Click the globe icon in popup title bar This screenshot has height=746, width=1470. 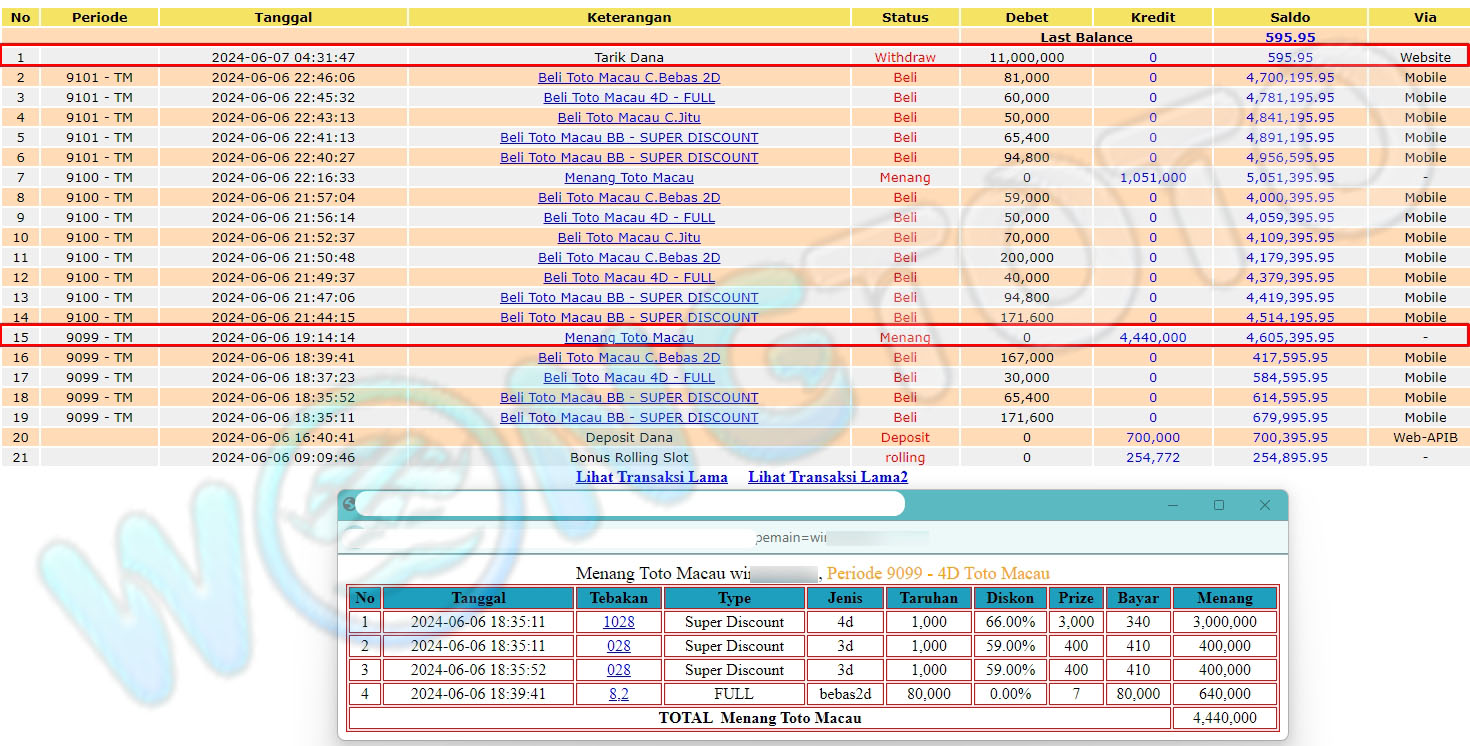[349, 505]
